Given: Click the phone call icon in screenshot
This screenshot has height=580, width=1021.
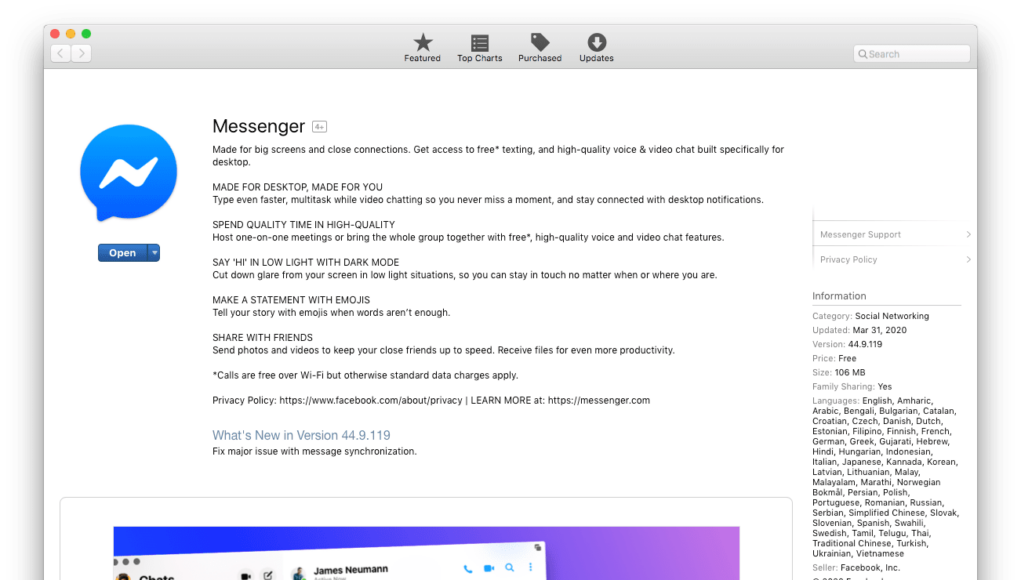Looking at the screenshot, I should click(468, 569).
